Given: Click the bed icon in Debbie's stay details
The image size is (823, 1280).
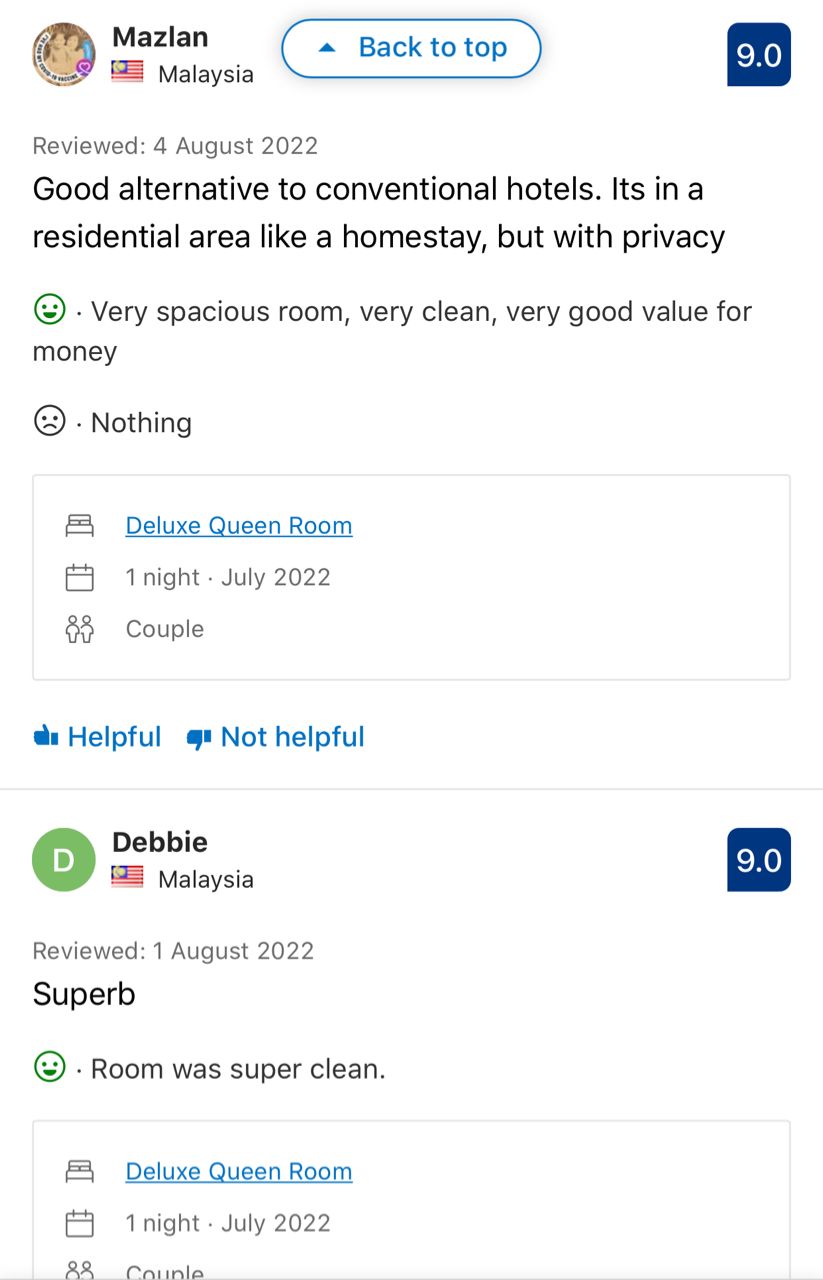Looking at the screenshot, I should coord(79,1171).
